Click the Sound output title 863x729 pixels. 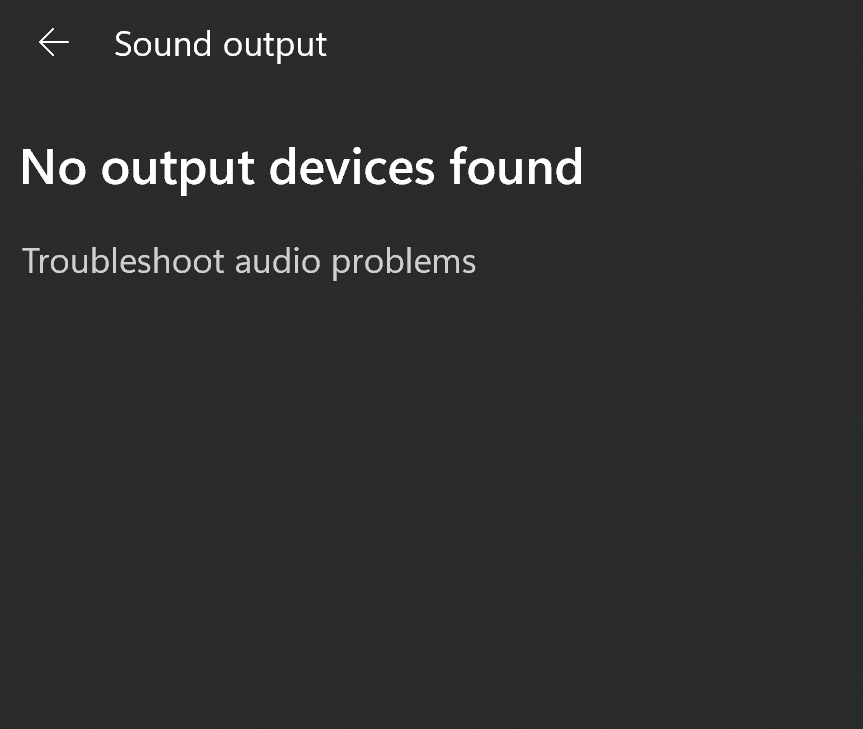220,44
